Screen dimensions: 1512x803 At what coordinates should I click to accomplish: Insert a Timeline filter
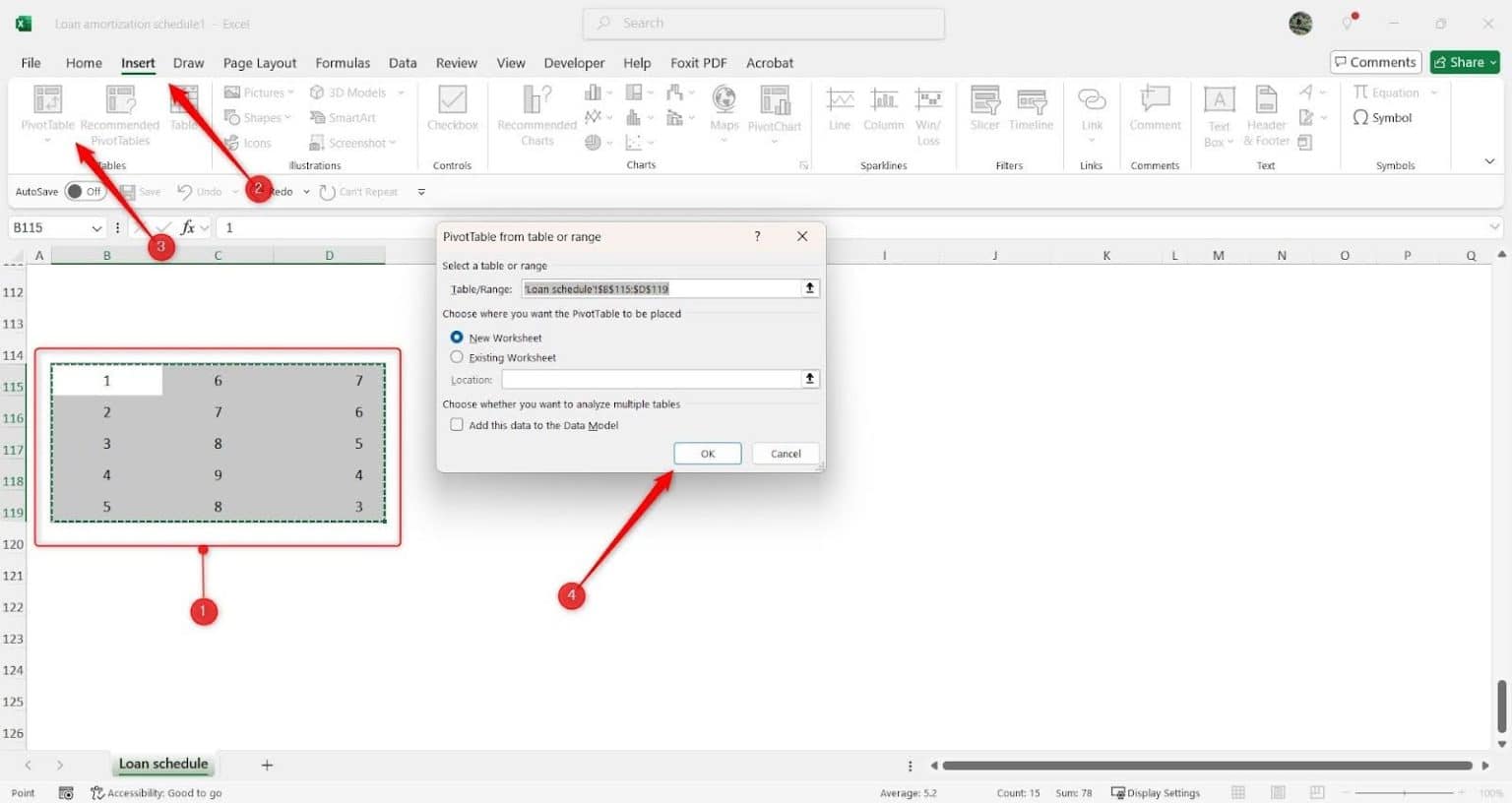[x=1031, y=113]
